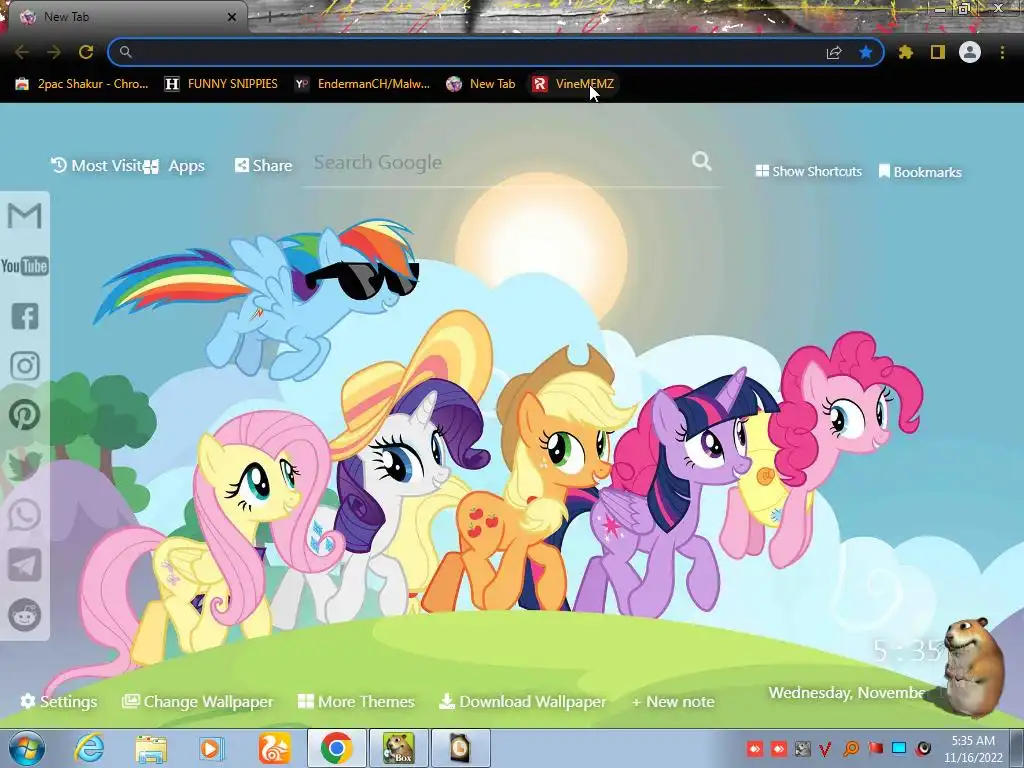Open Windows Explorer from the taskbar
The height and width of the screenshot is (768, 1024).
[x=151, y=749]
